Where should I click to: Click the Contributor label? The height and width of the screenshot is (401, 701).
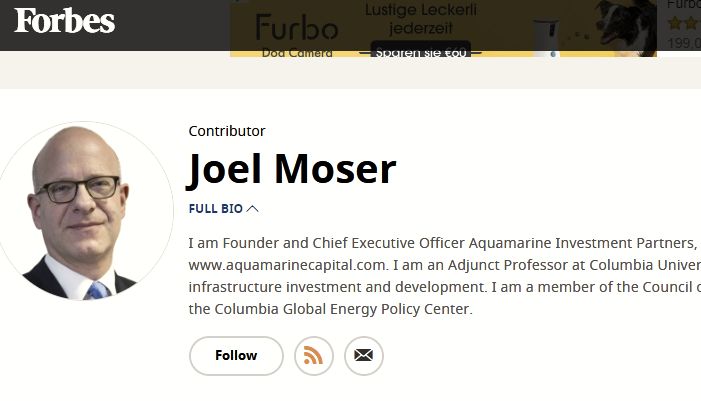click(227, 131)
